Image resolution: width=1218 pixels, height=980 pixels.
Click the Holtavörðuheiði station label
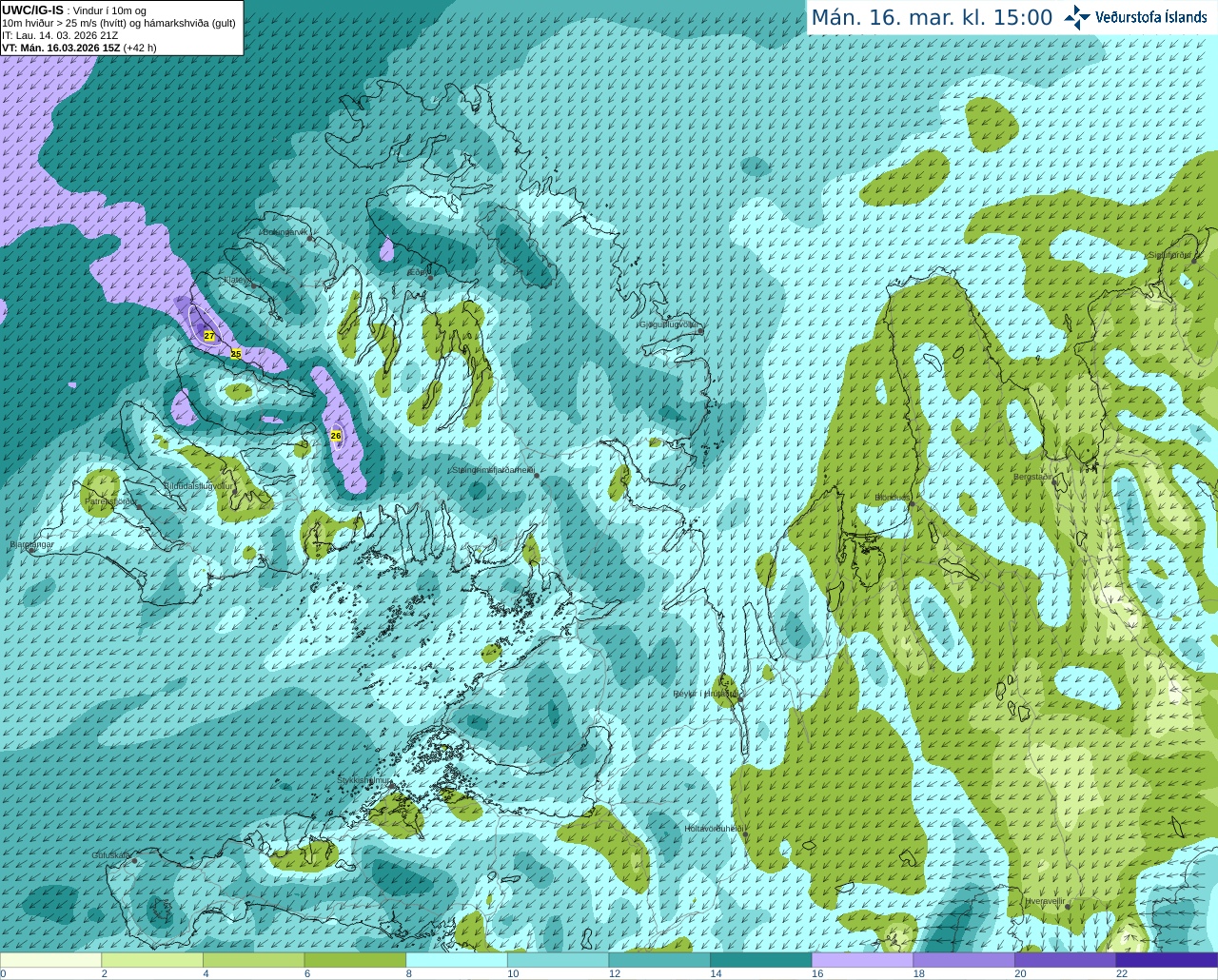715,829
